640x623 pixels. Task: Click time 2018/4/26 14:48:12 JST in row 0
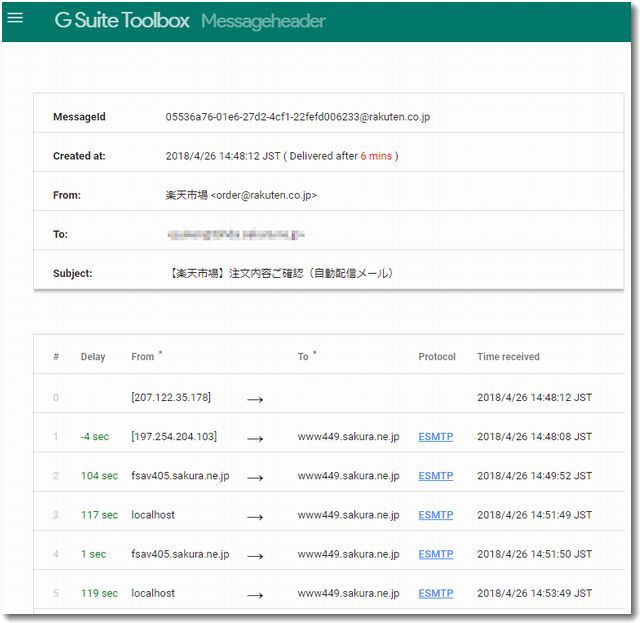[x=534, y=397]
